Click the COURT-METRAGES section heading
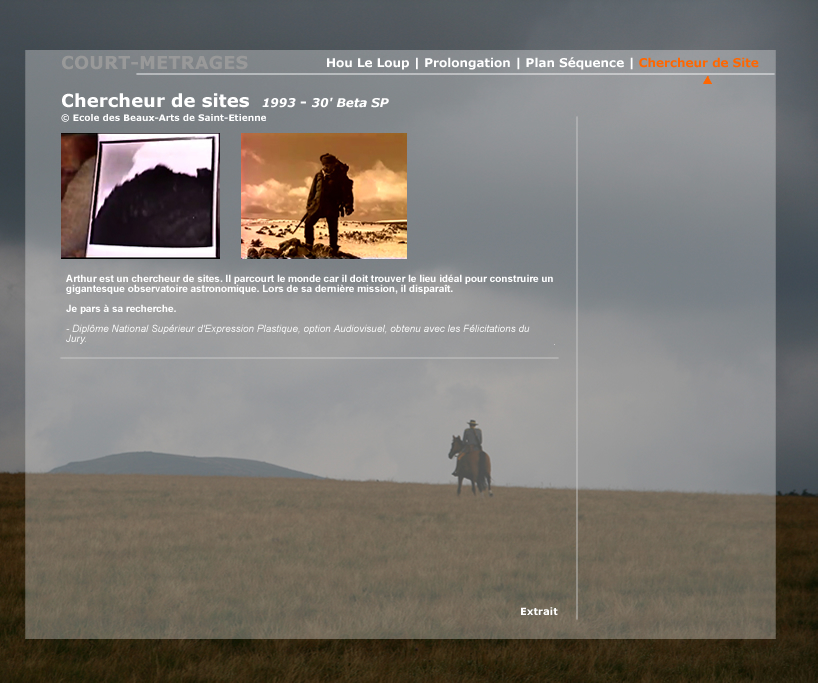This screenshot has height=683, width=818. click(154, 63)
